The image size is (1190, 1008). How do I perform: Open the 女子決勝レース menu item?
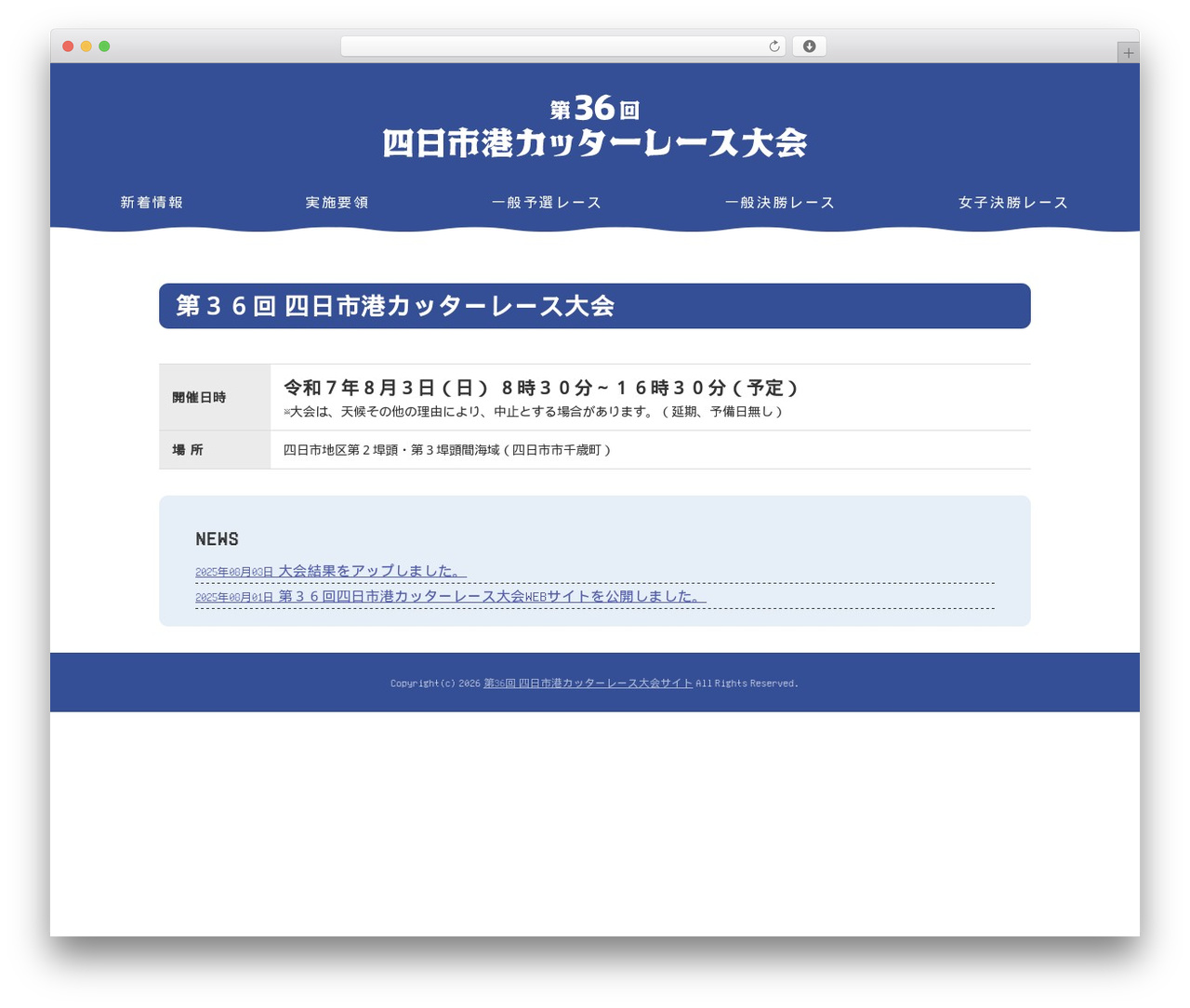(x=1013, y=203)
